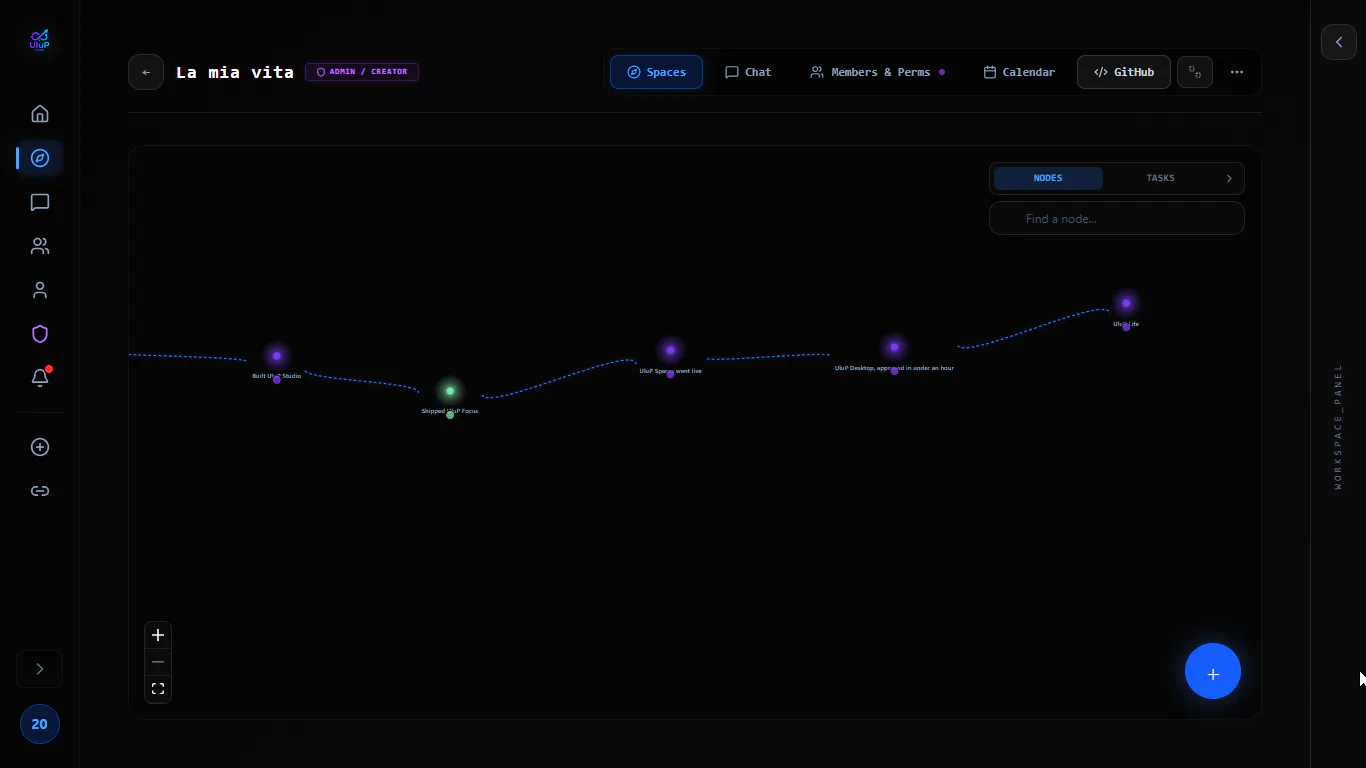
Task: Open the Calendar tab
Action: coord(1019,72)
